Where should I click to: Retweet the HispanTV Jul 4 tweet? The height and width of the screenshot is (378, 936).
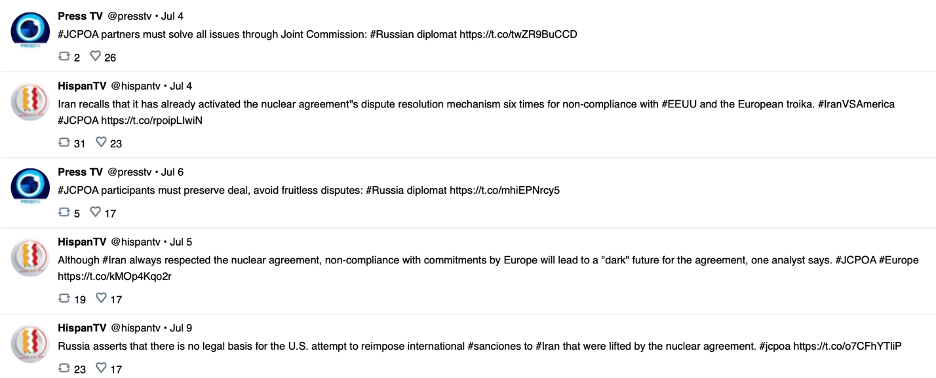tap(64, 142)
